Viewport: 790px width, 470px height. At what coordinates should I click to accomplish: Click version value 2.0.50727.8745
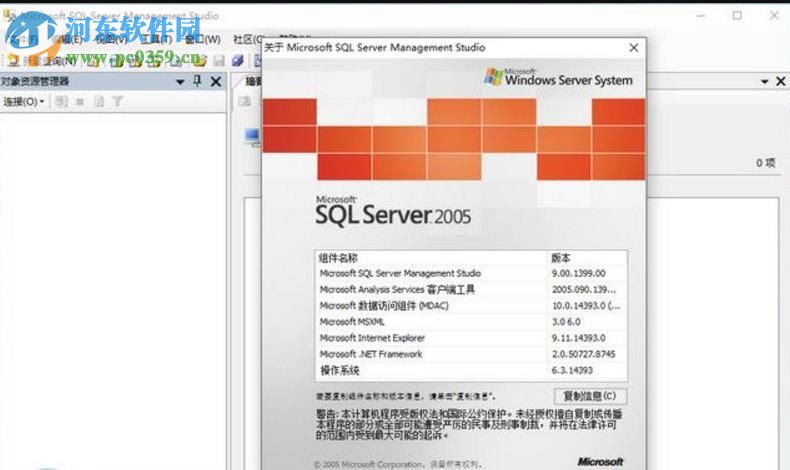click(x=583, y=354)
